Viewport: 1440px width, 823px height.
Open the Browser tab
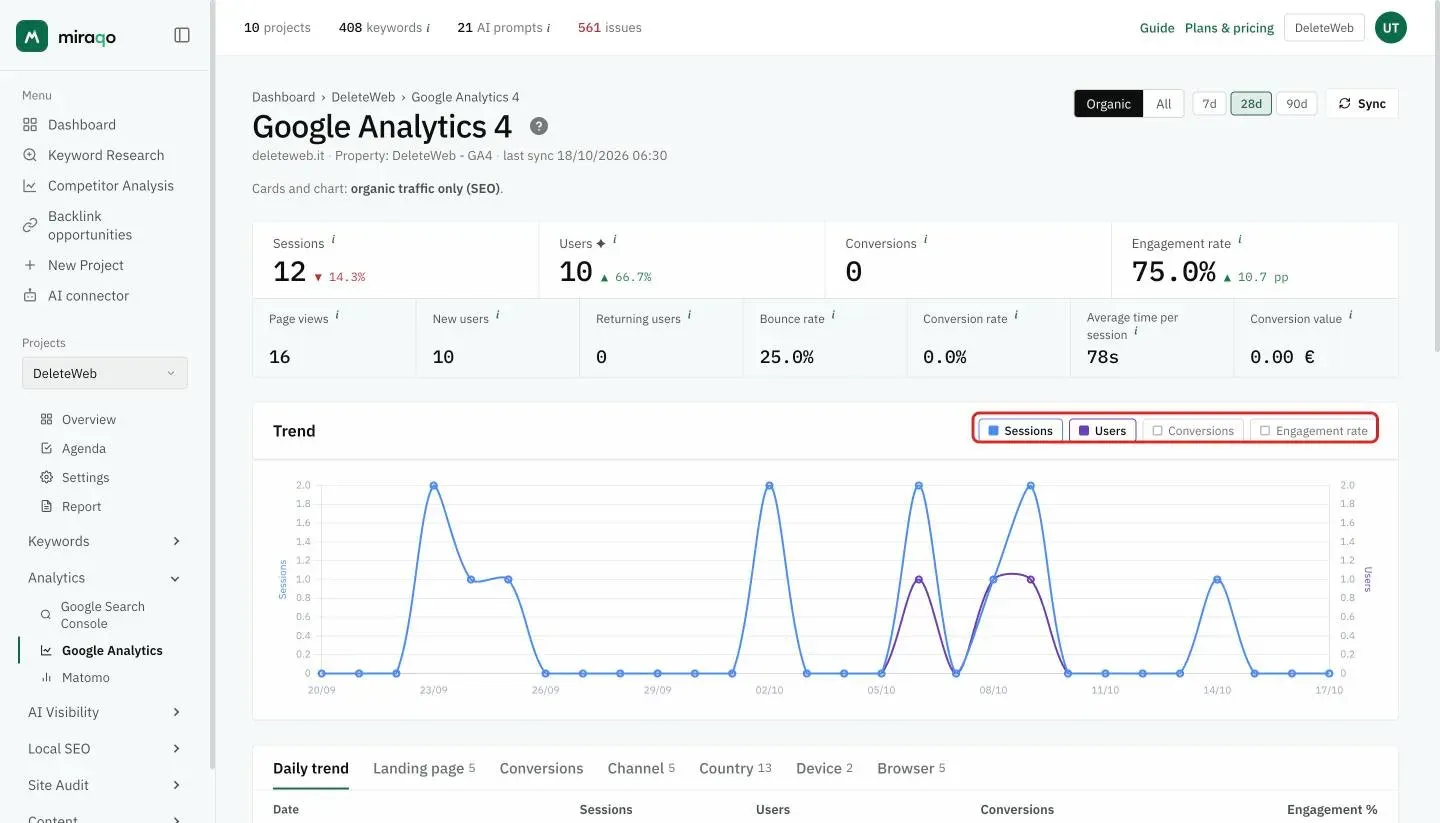click(x=911, y=768)
